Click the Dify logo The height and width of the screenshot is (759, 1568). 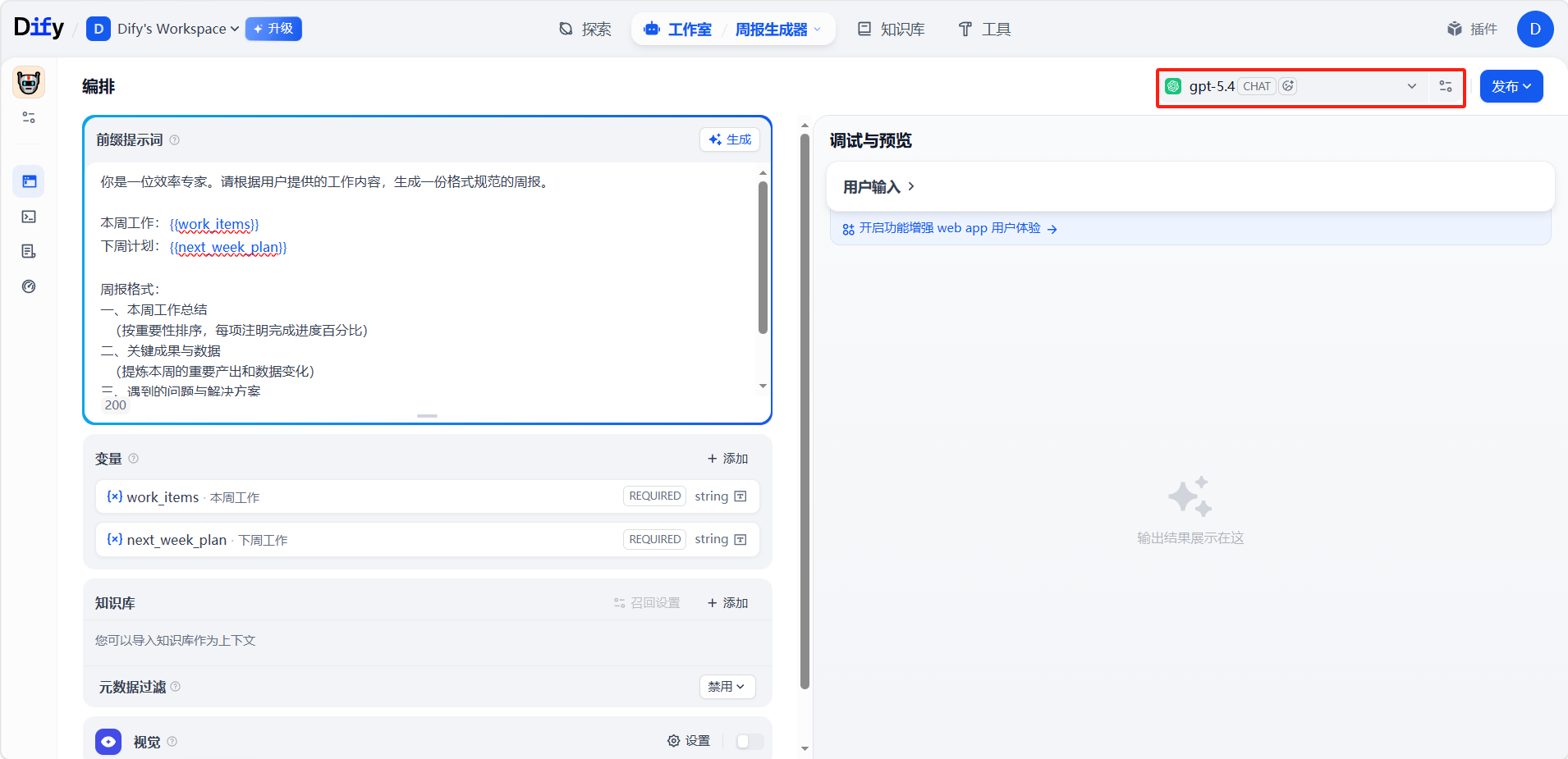tap(39, 28)
